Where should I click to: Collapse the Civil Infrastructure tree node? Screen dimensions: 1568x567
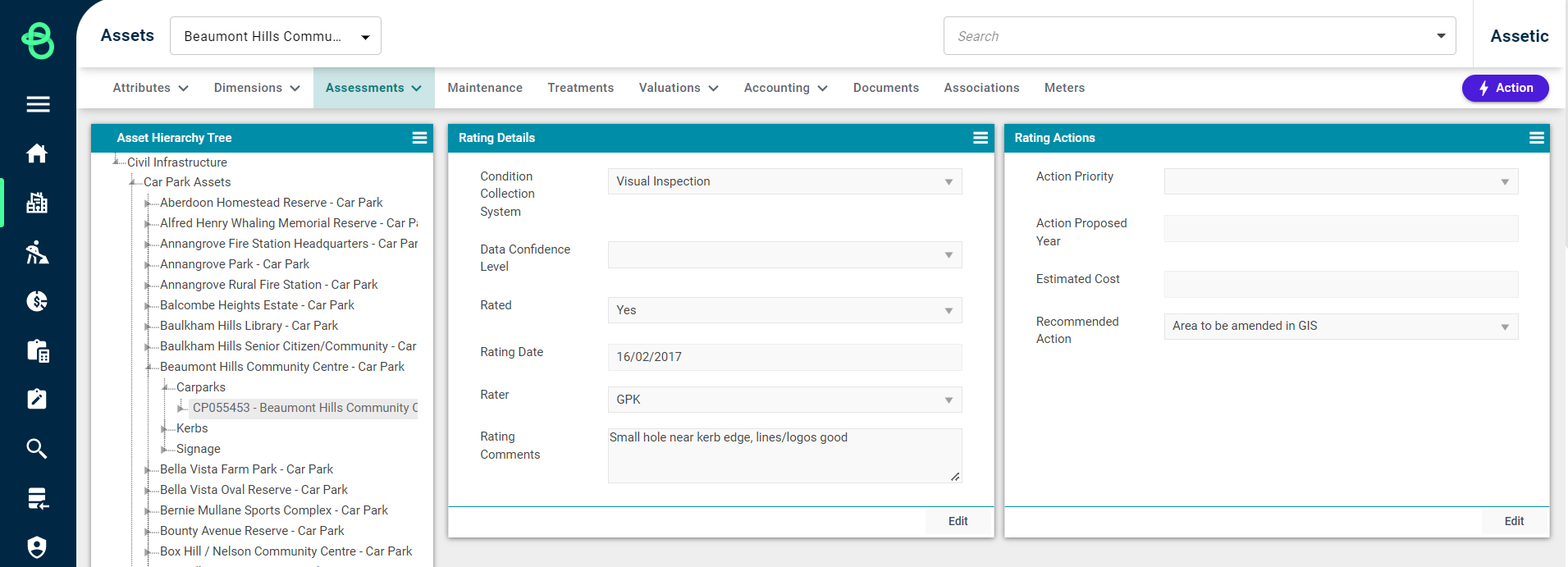[x=116, y=161]
